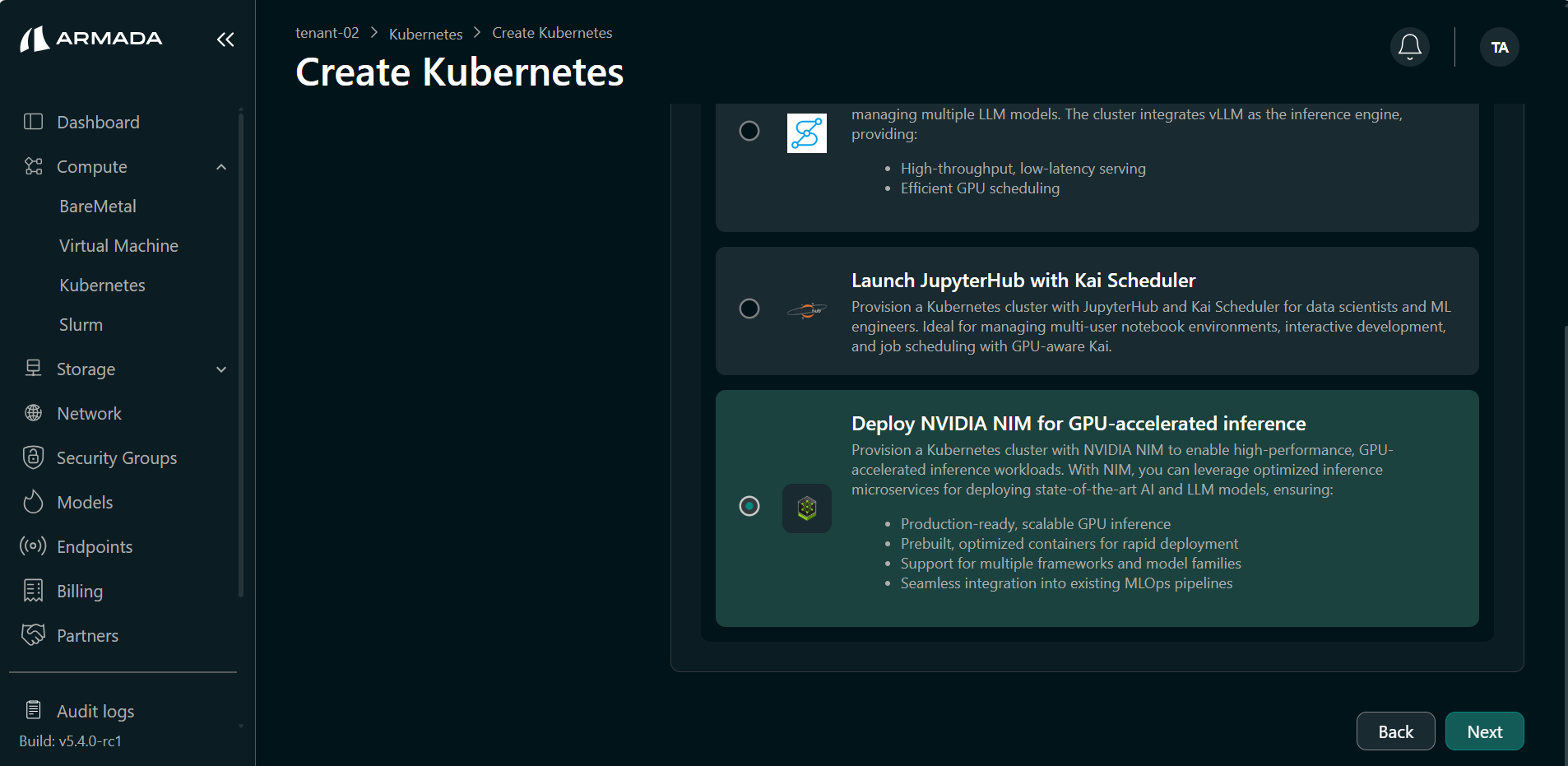Click the JupyterHub logo icon

807,310
